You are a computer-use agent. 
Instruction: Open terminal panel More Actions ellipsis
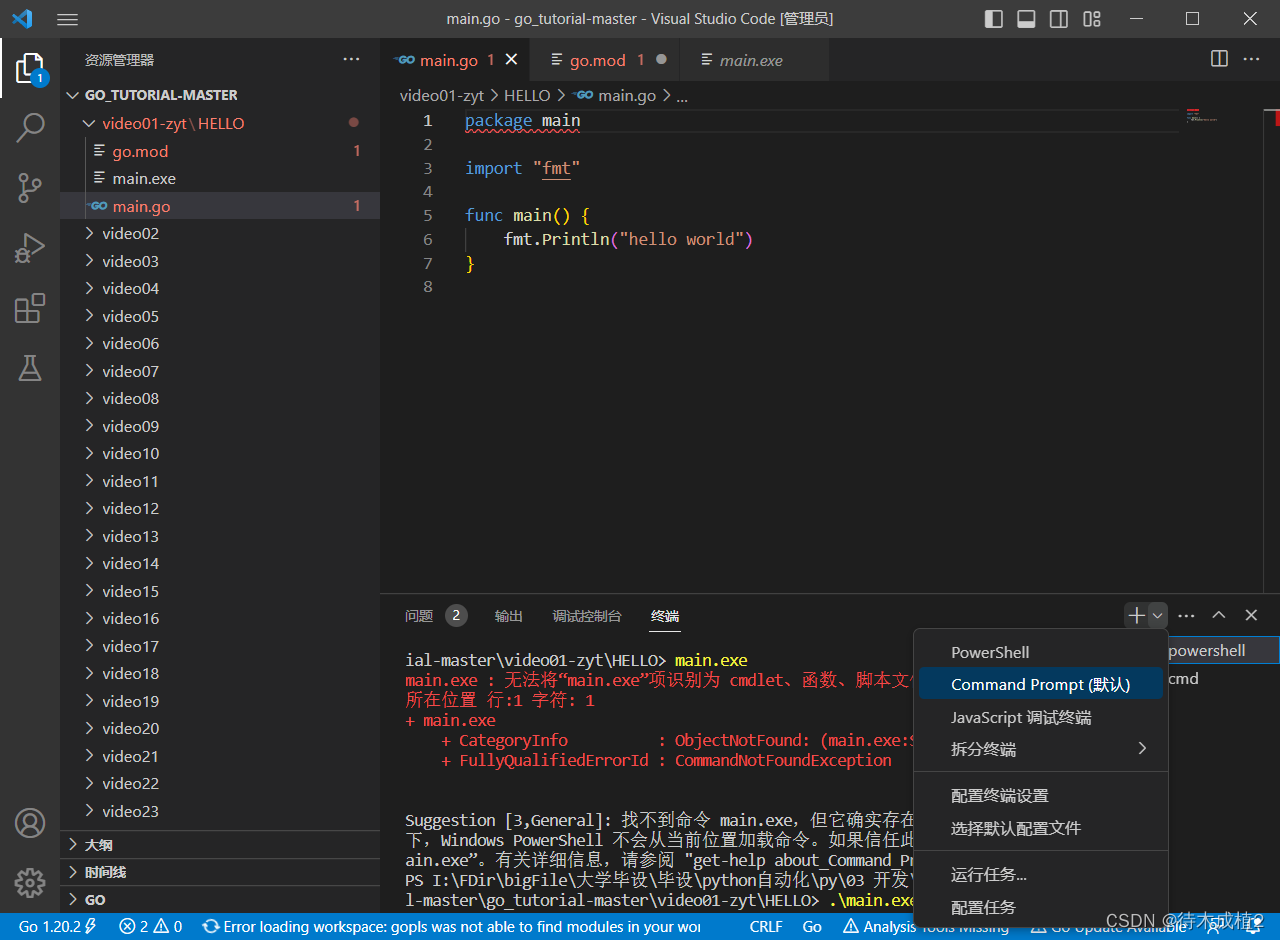(x=1186, y=615)
